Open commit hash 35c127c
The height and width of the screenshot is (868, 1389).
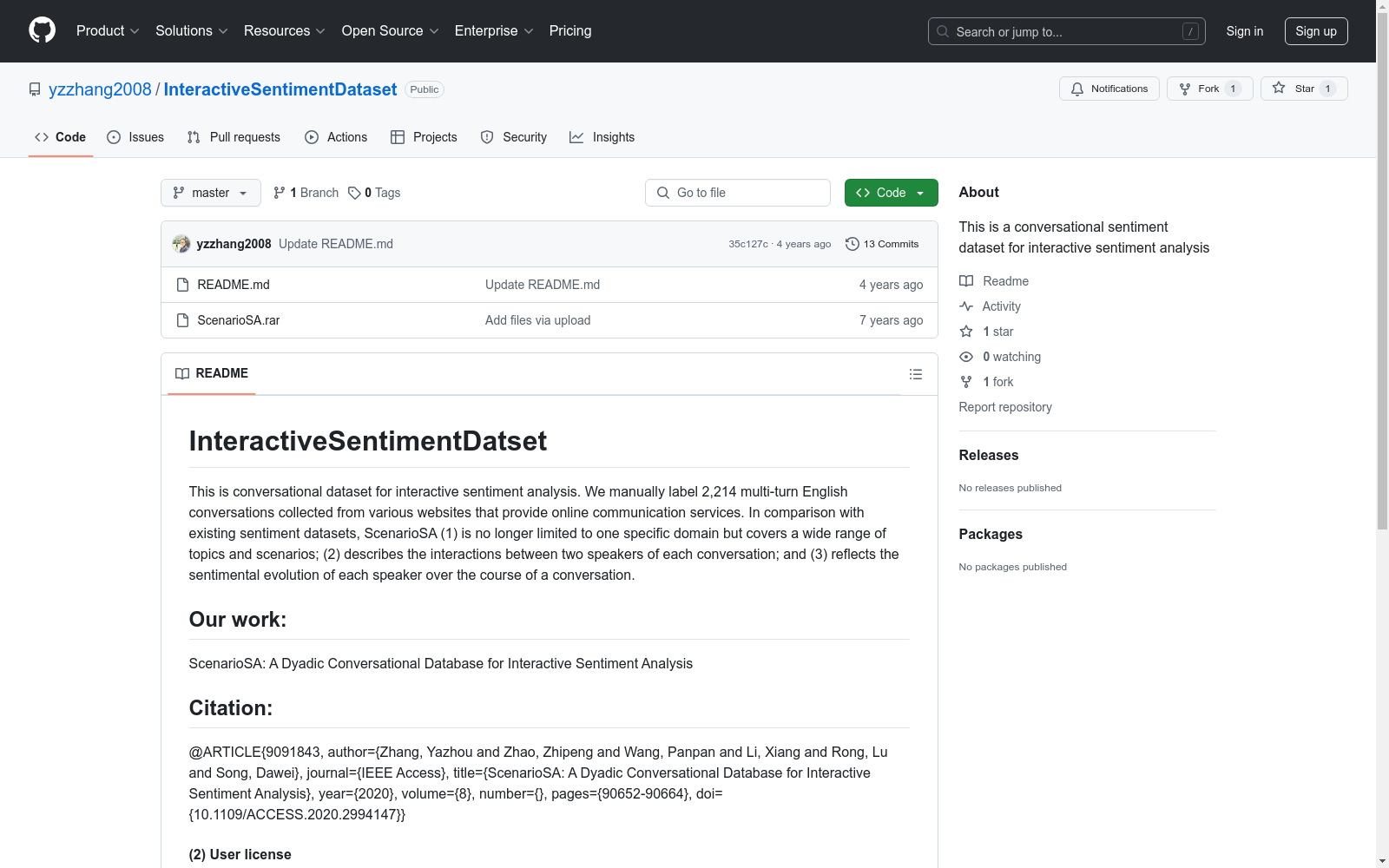748,244
